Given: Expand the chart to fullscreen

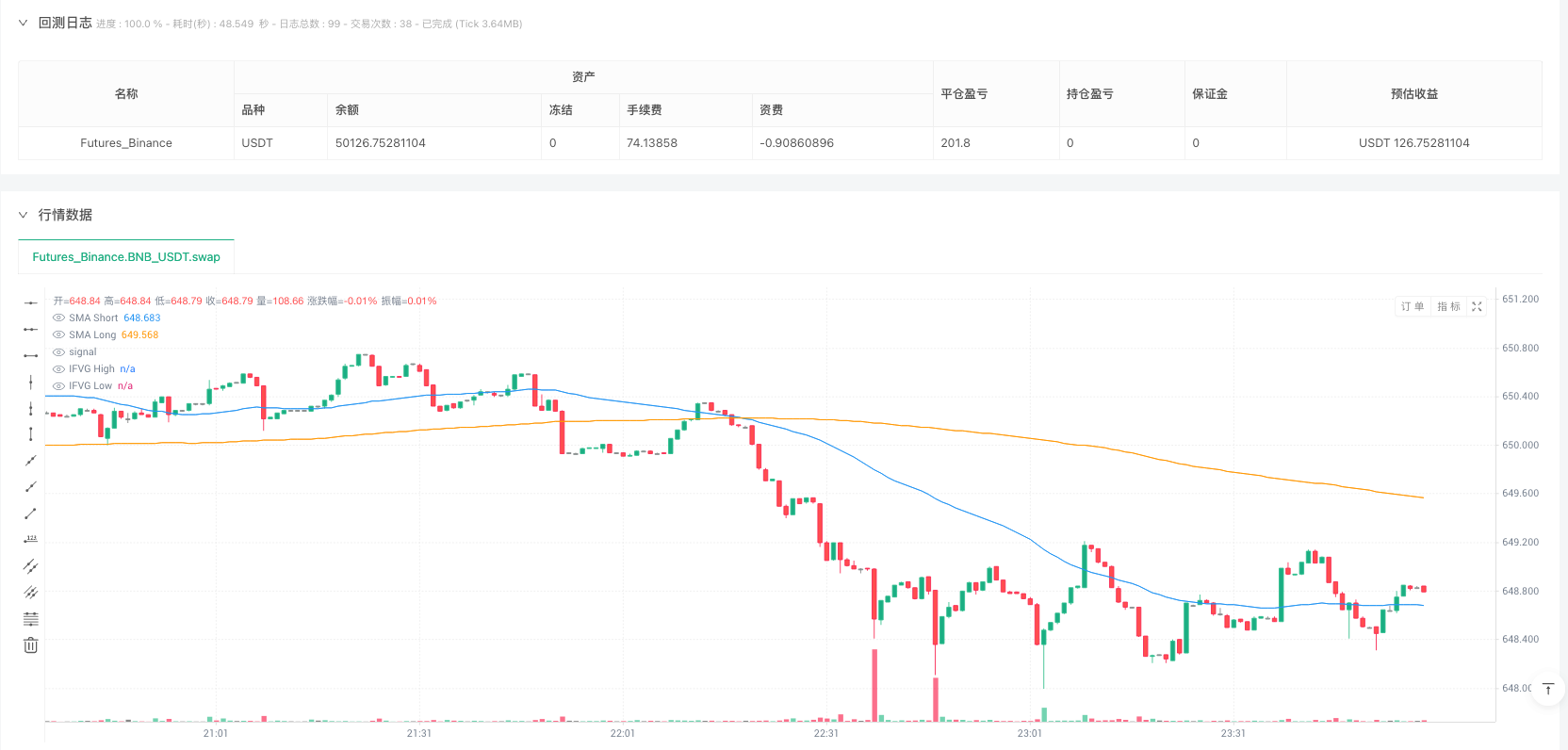Looking at the screenshot, I should tap(1477, 306).
